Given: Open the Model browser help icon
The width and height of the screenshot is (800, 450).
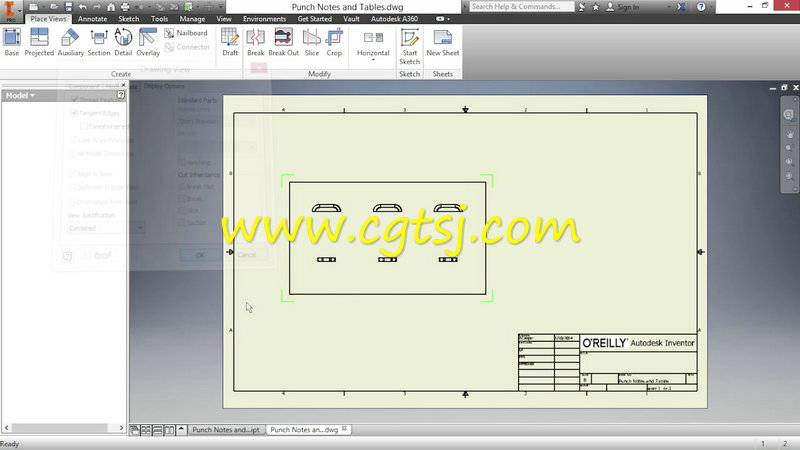Looking at the screenshot, I should click(121, 95).
